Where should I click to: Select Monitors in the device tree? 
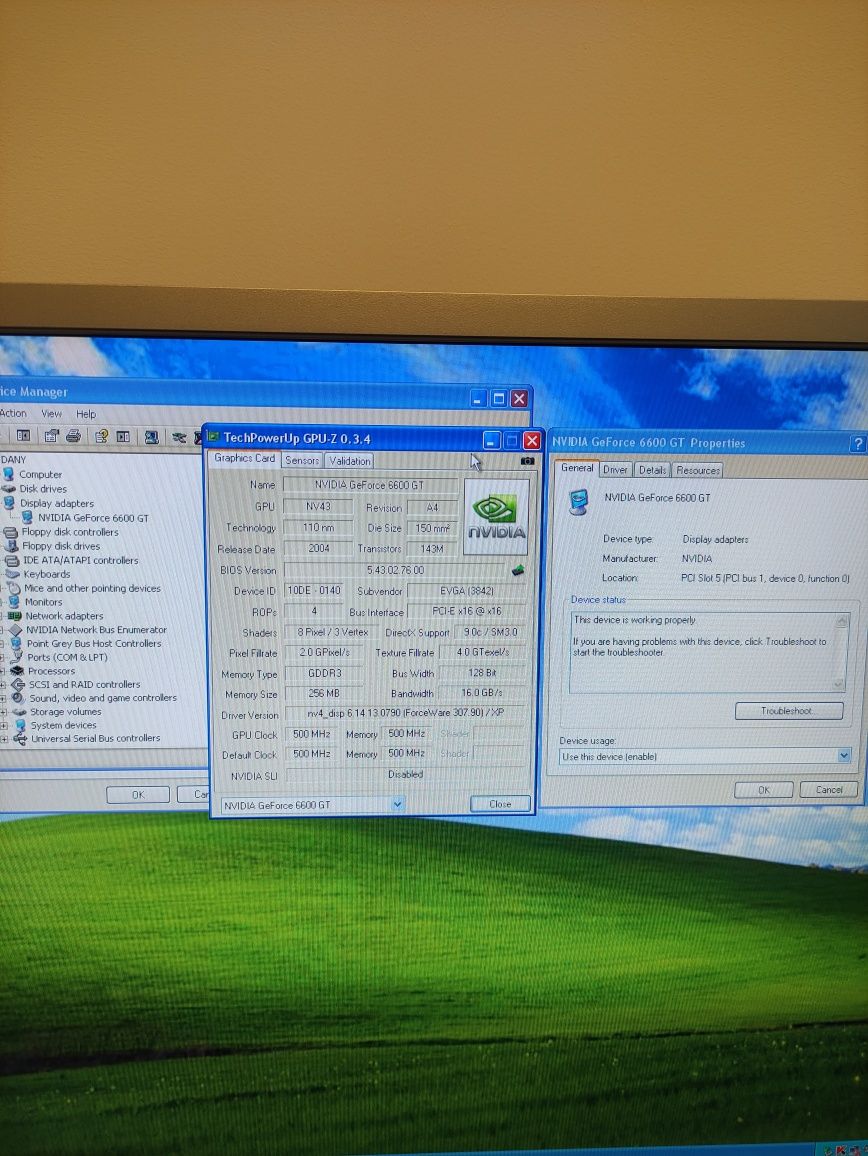(x=44, y=602)
